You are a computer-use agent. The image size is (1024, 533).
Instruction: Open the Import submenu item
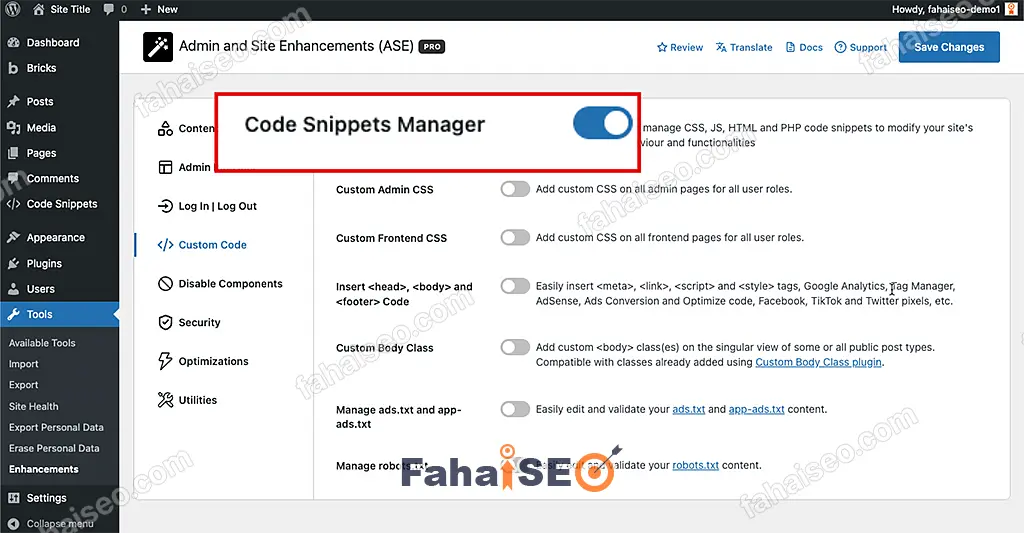(x=24, y=364)
